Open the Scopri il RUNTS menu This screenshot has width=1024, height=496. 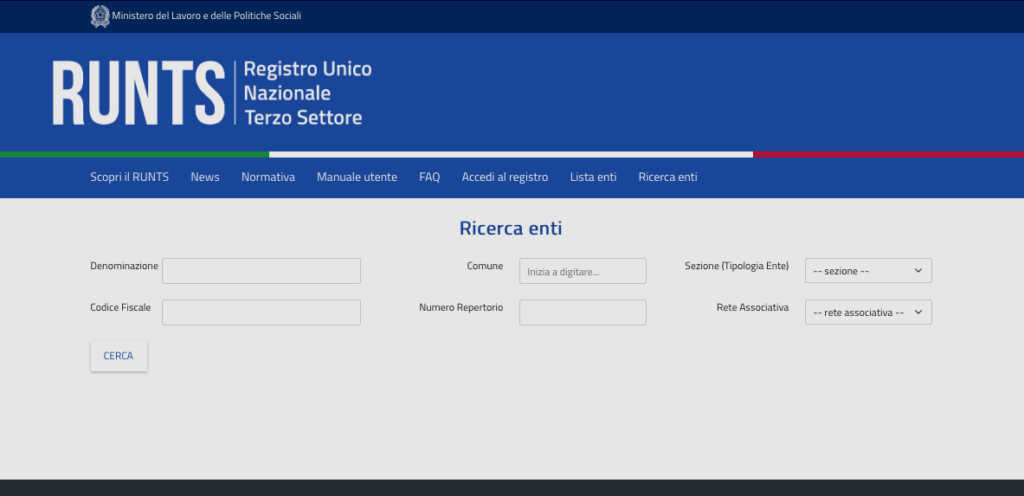129,177
